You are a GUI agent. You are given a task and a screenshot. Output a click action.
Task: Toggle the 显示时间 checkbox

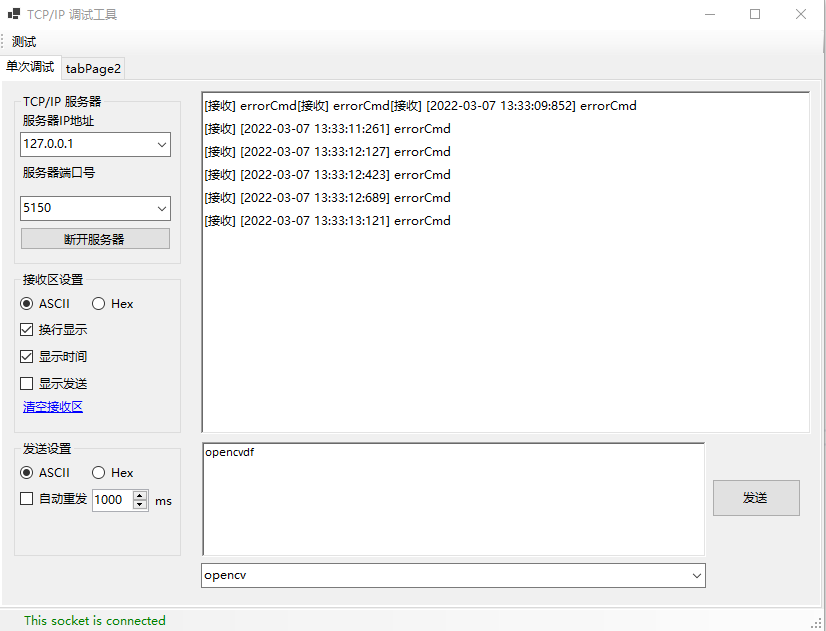click(x=27, y=357)
